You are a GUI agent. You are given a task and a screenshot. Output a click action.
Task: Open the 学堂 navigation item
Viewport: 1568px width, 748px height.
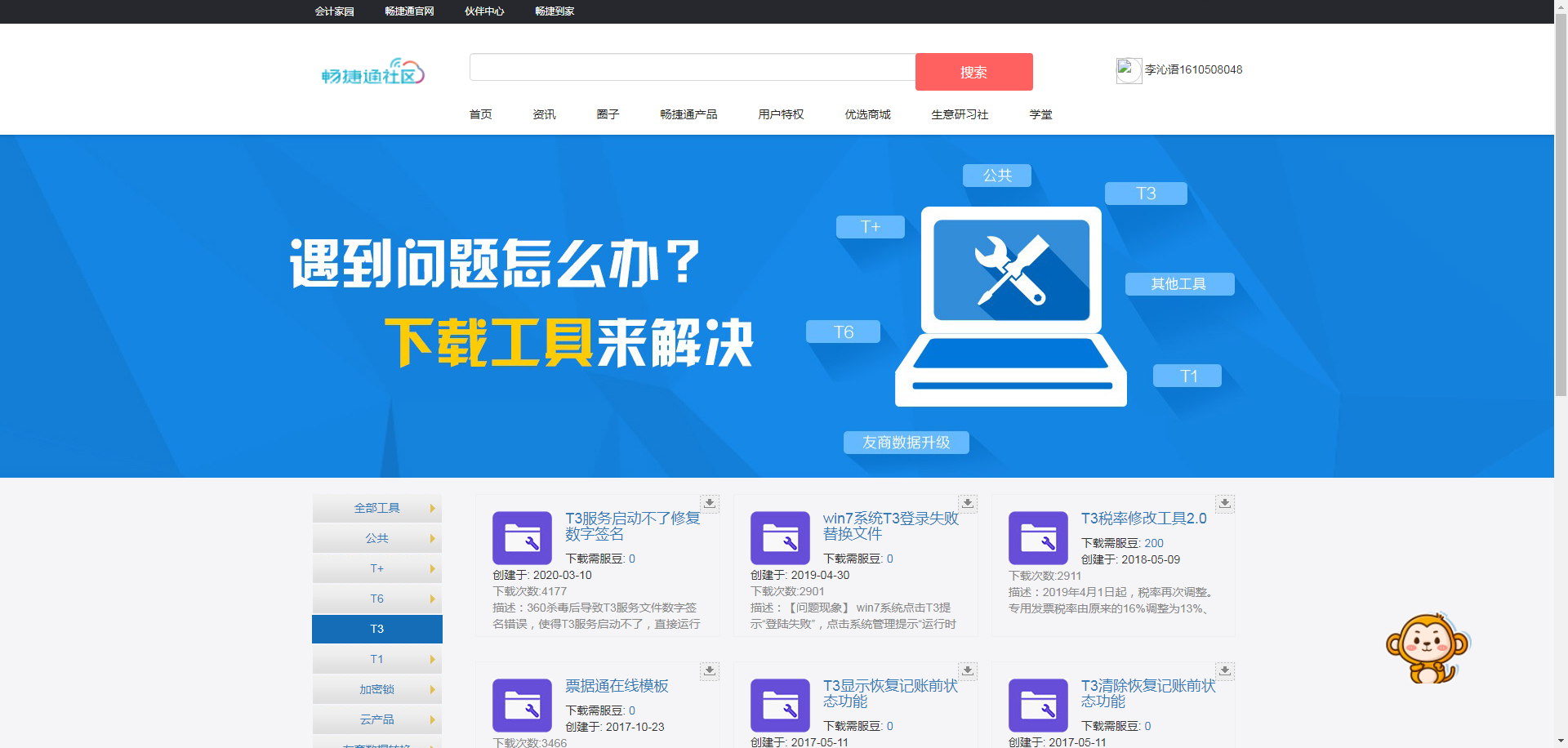click(1040, 114)
